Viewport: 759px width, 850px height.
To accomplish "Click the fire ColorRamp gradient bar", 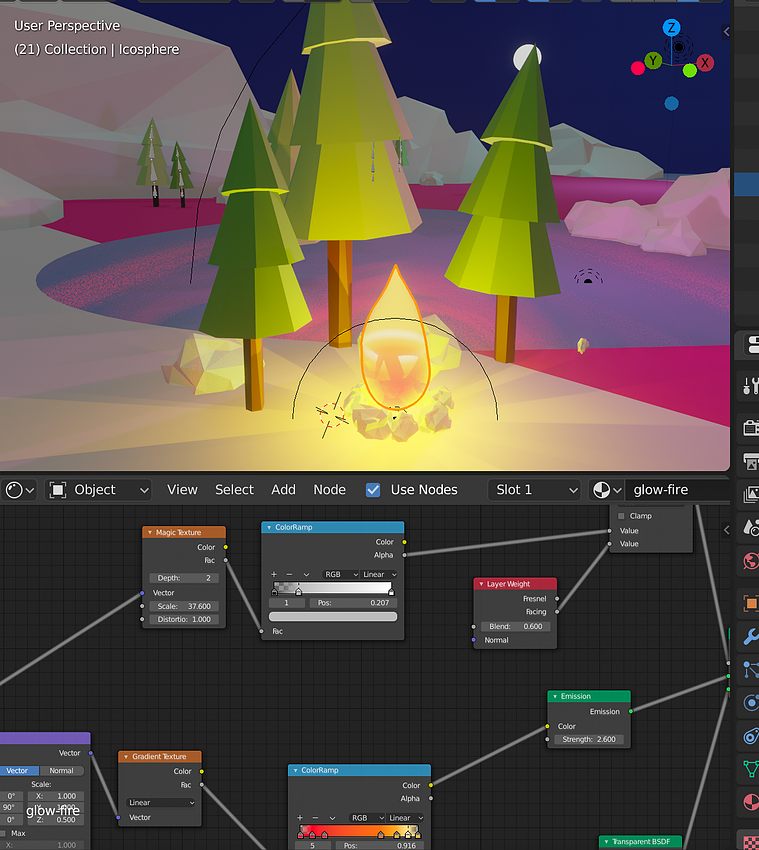I will coord(359,830).
